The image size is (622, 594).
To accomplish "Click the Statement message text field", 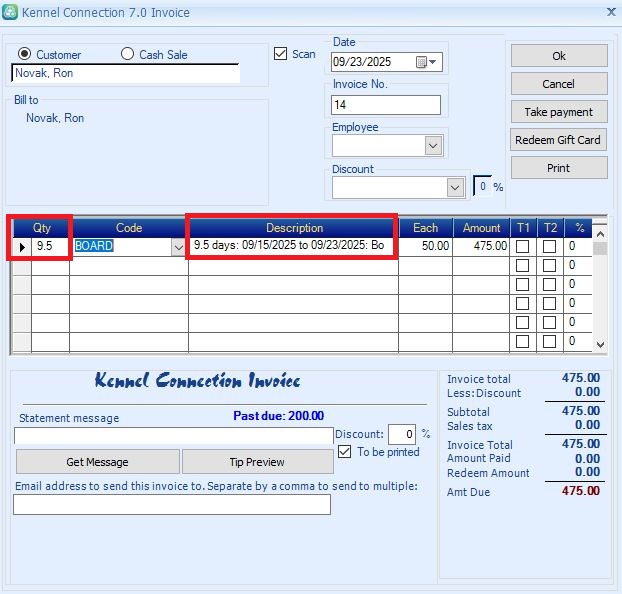I will tap(174, 435).
